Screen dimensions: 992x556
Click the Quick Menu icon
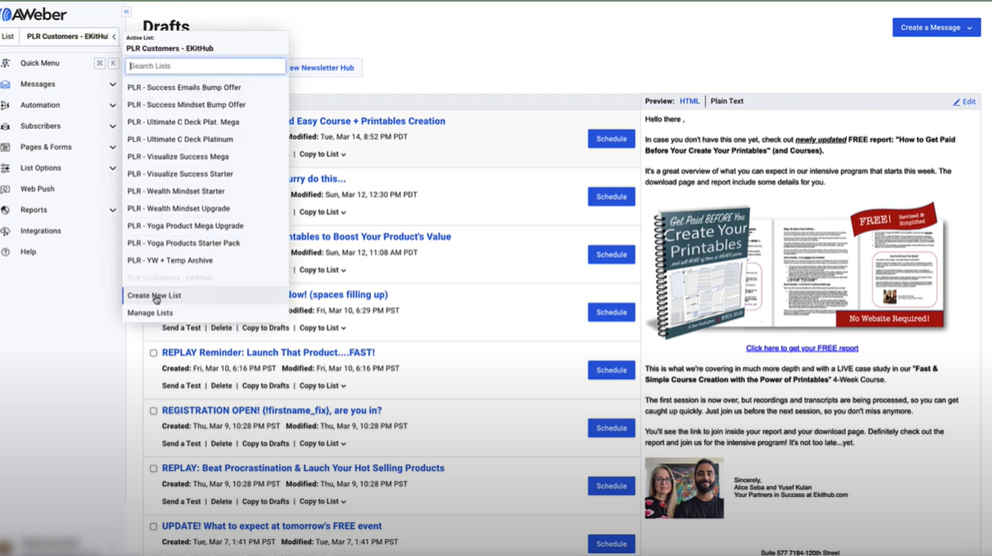click(x=6, y=63)
